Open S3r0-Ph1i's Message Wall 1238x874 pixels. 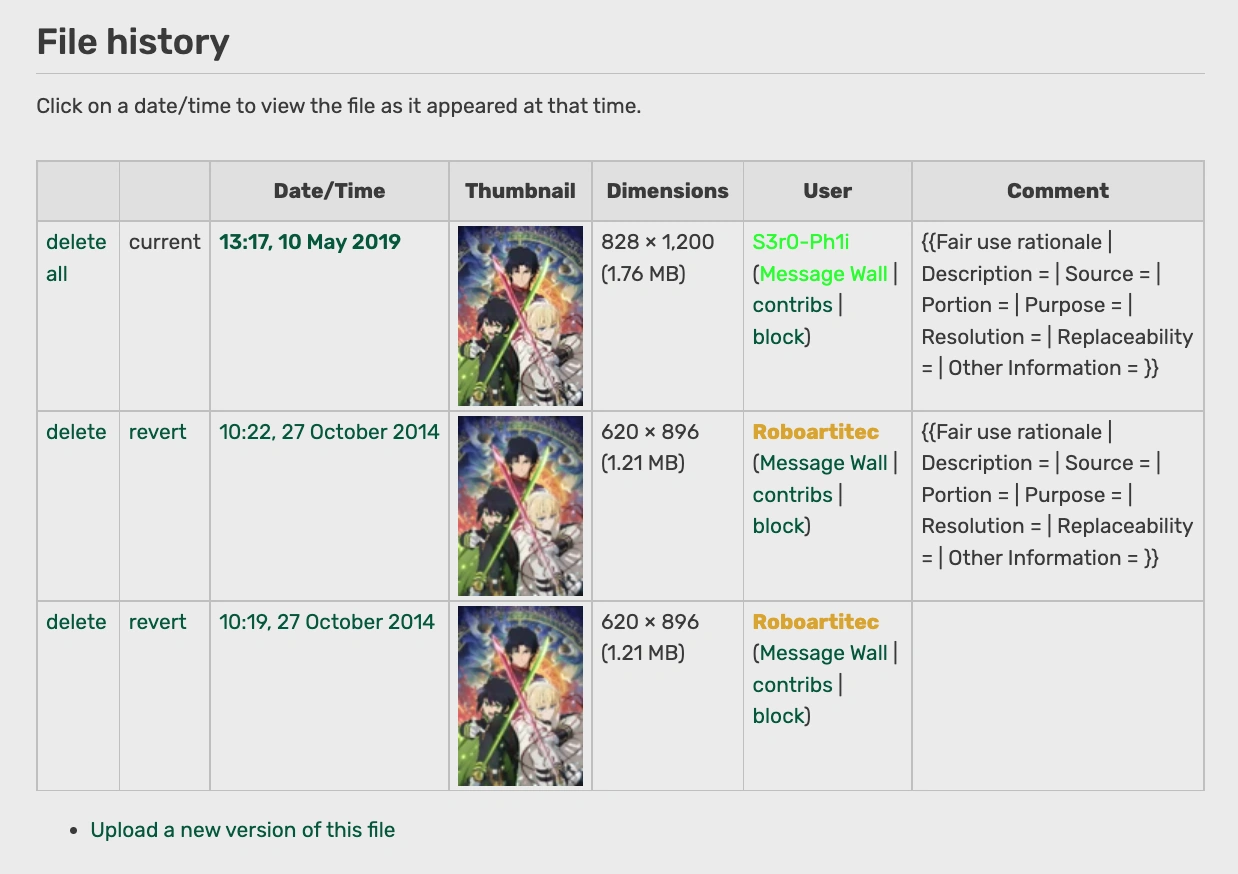coord(822,273)
